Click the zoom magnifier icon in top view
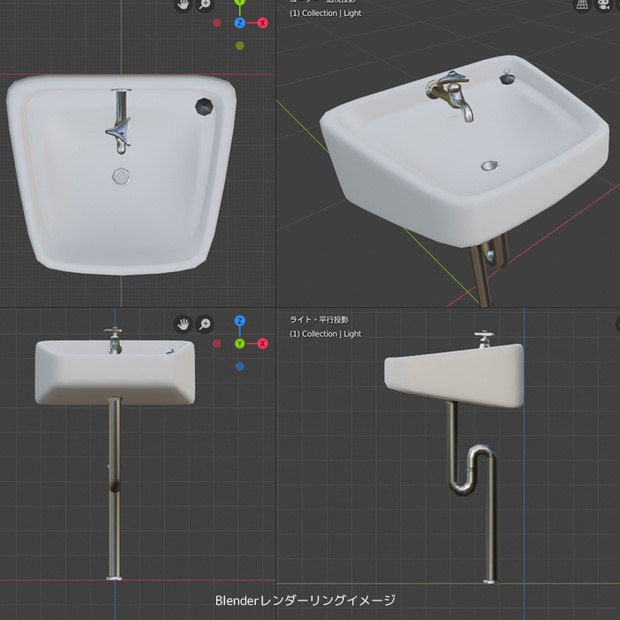The image size is (620, 620). 205,5
